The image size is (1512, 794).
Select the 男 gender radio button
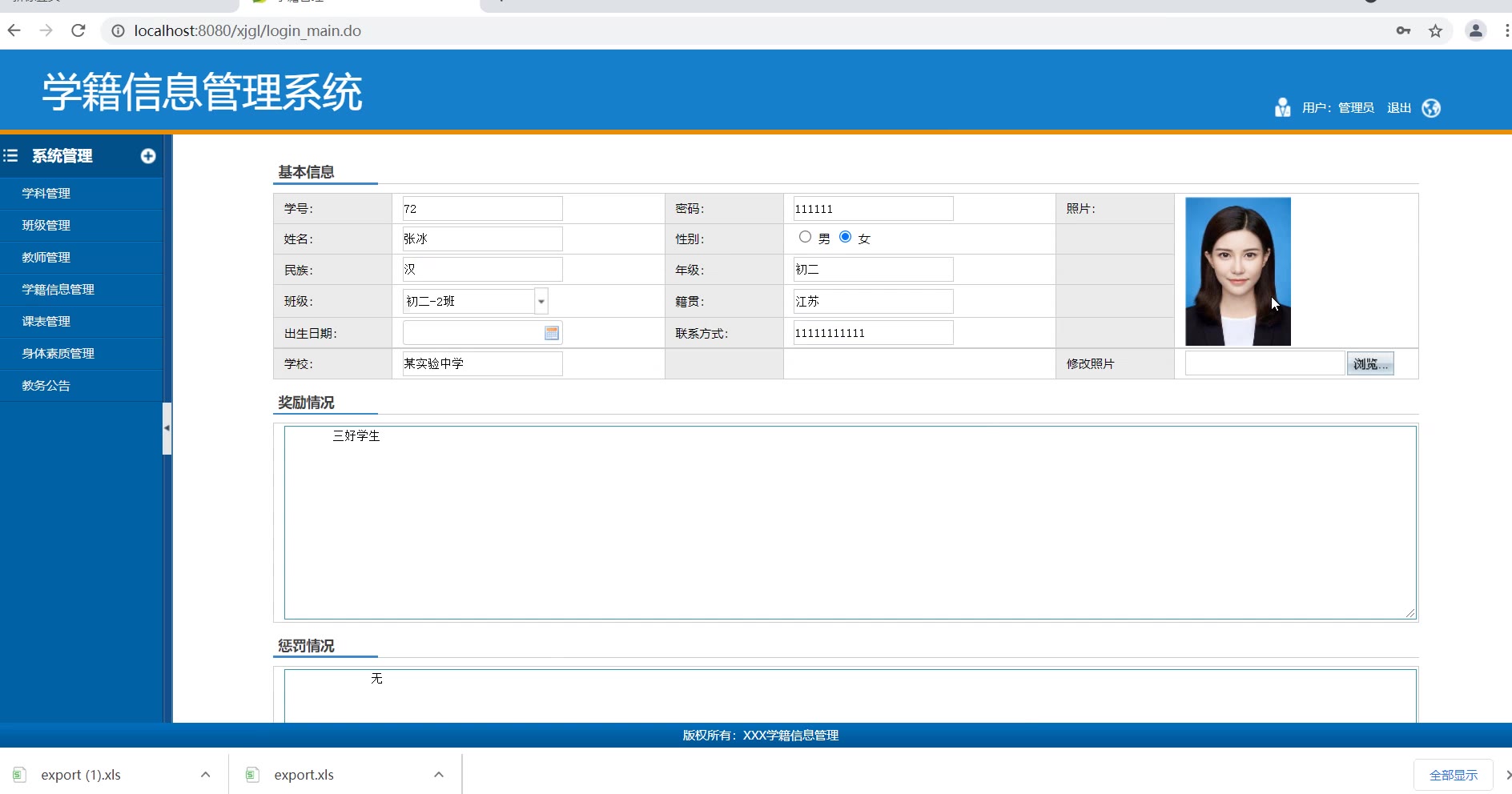(805, 237)
